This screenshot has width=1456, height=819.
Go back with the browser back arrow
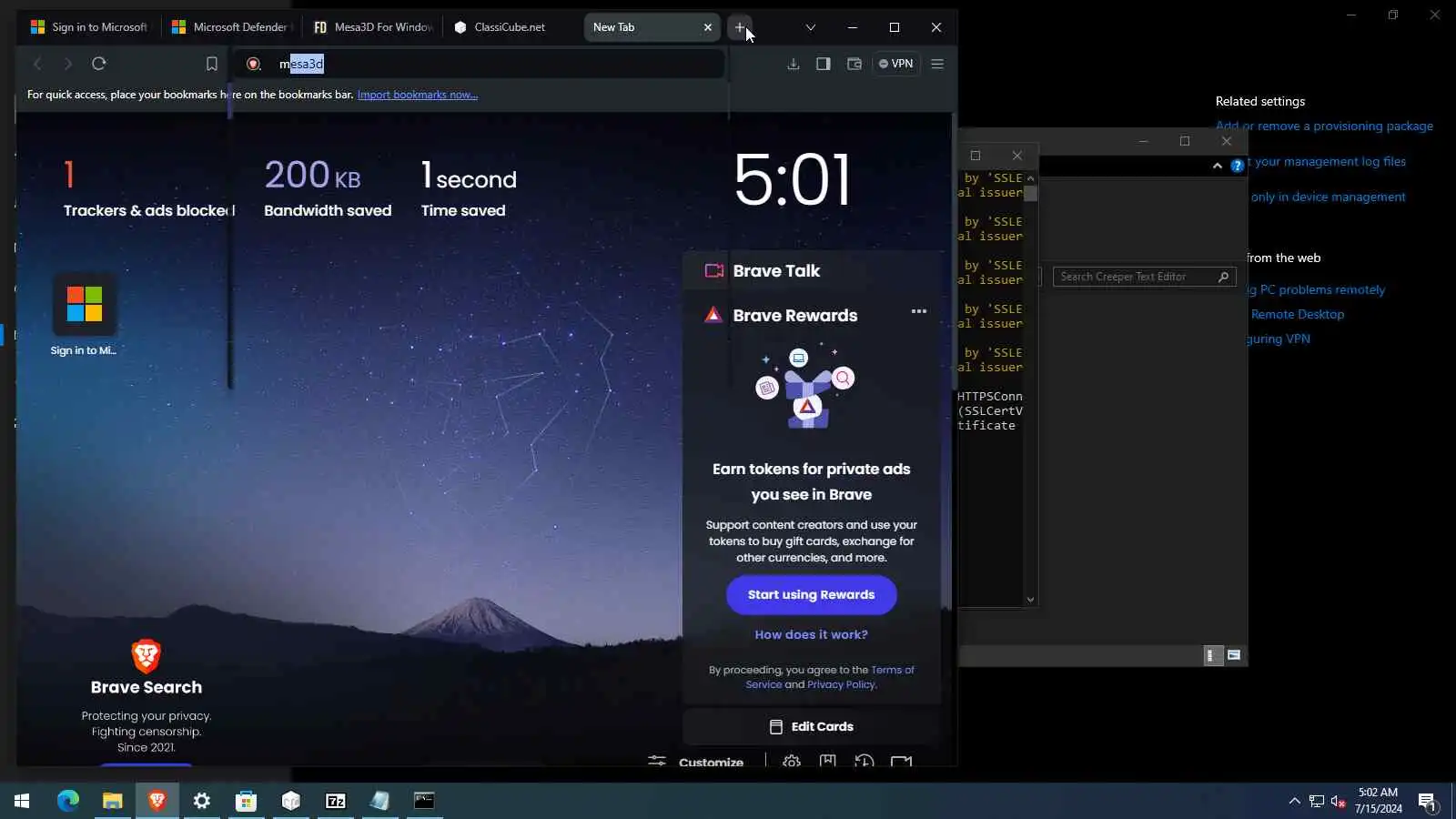37,64
